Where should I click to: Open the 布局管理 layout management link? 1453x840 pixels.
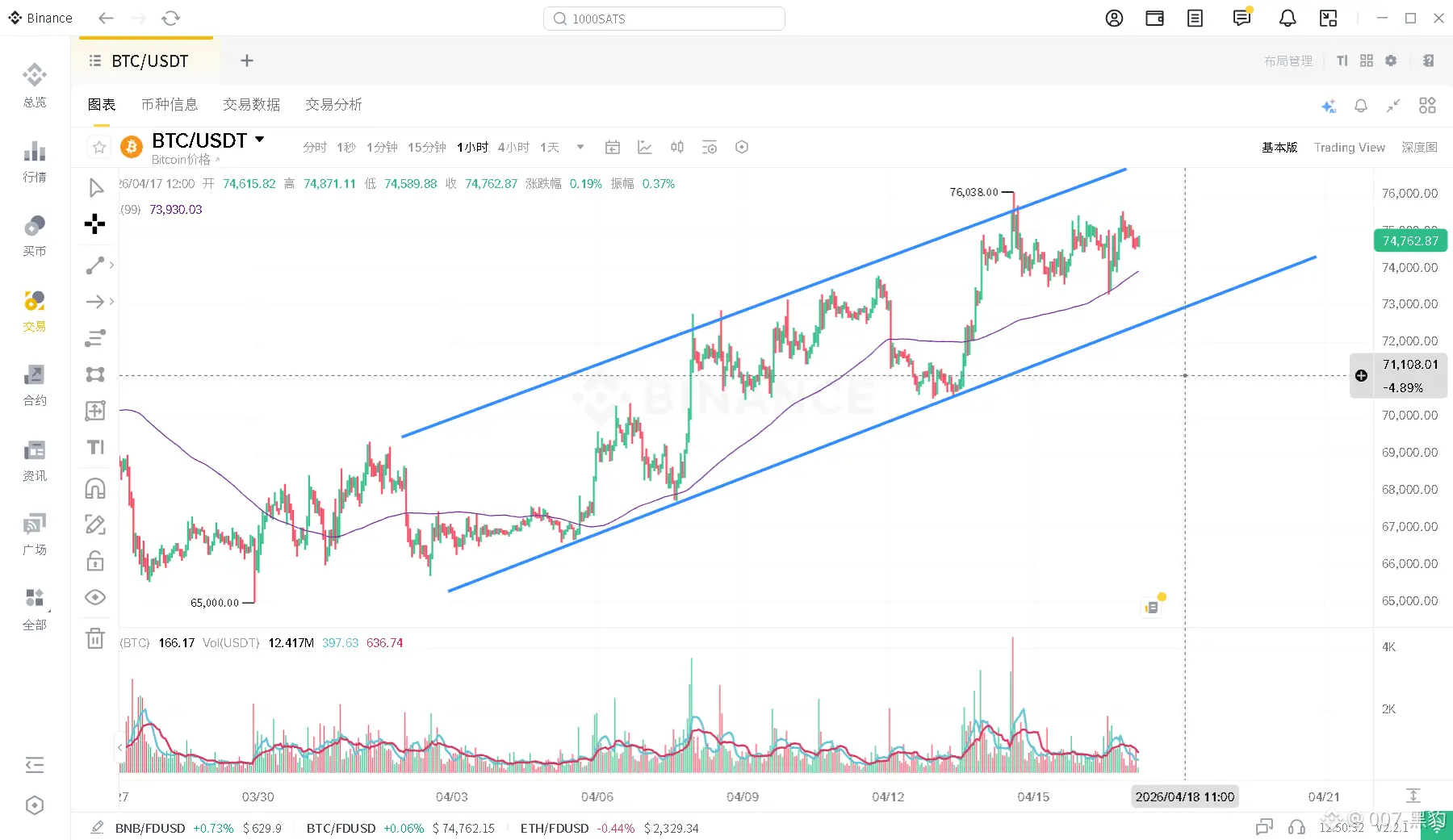pyautogui.click(x=1288, y=61)
